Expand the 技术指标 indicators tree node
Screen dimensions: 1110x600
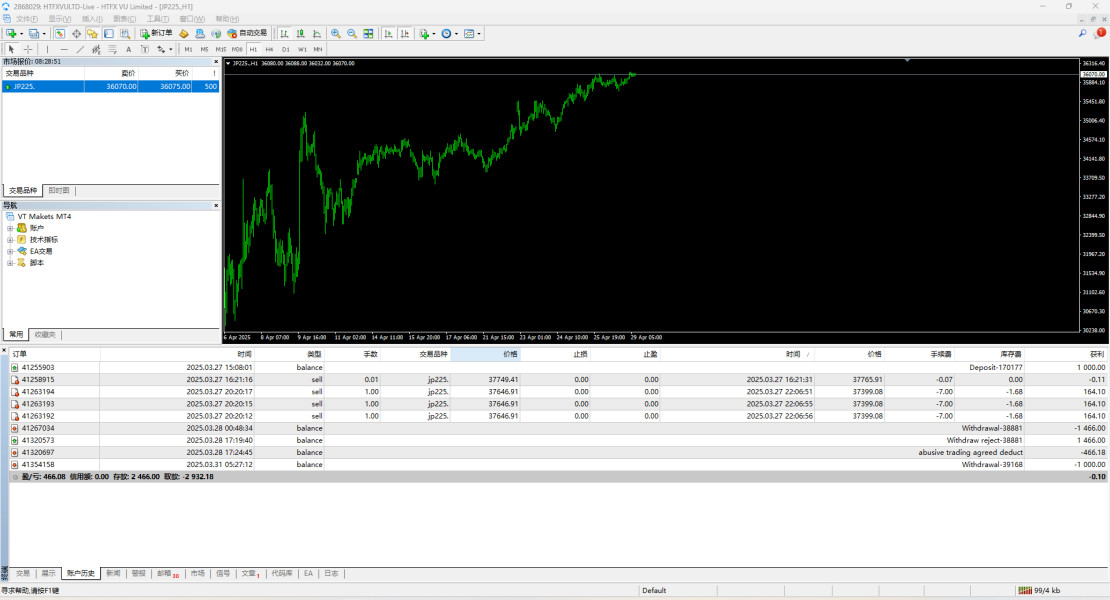(10, 240)
